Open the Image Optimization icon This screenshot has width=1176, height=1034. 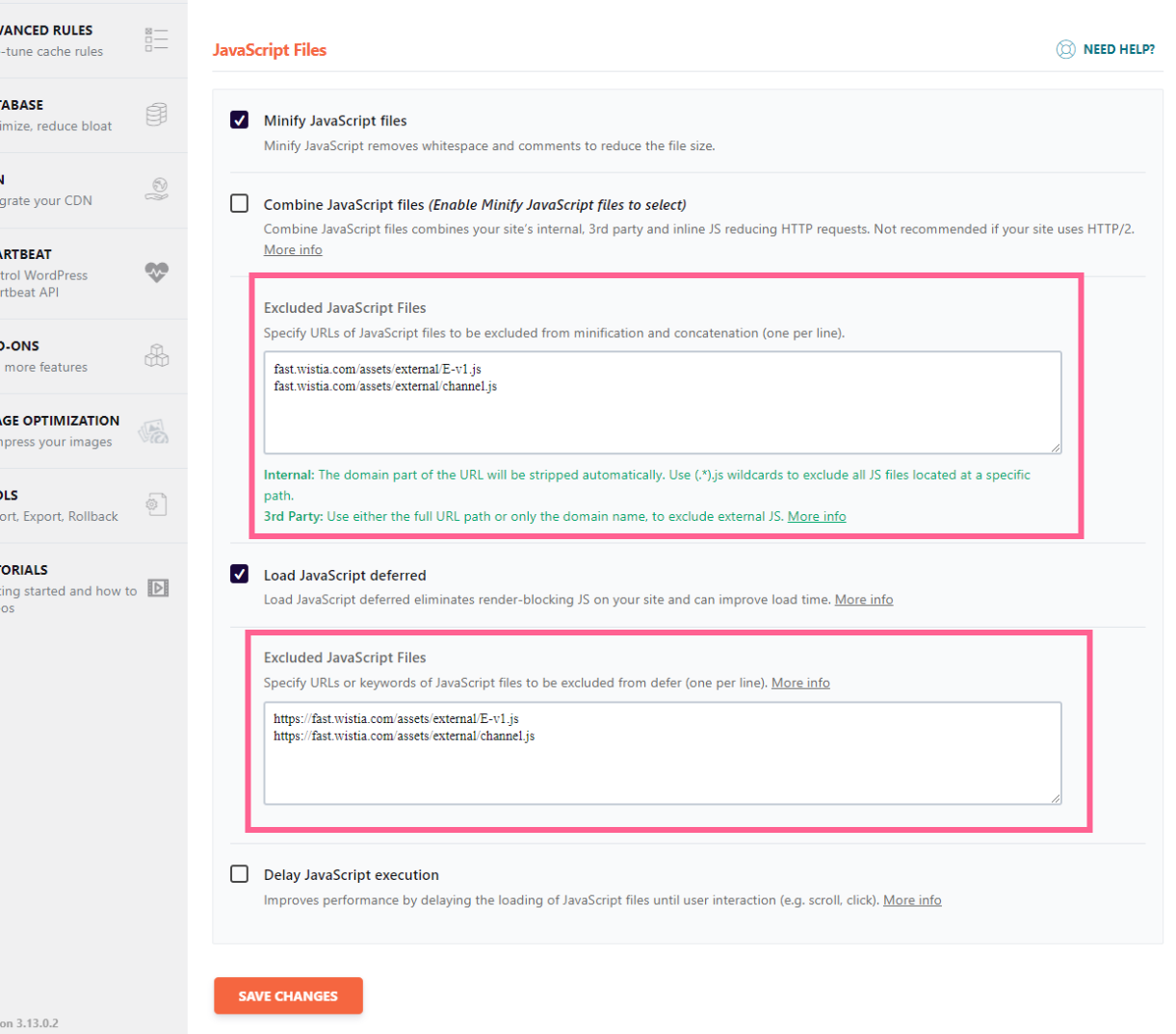(x=151, y=430)
